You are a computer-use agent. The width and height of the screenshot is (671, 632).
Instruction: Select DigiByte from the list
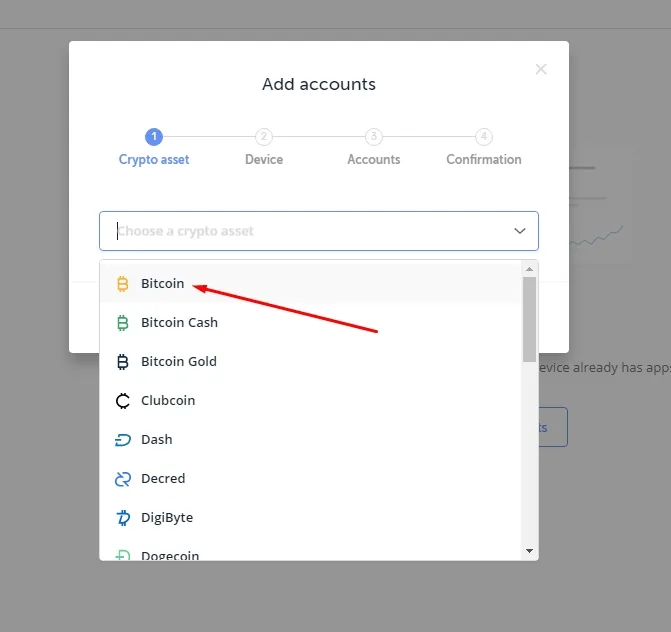pos(311,518)
